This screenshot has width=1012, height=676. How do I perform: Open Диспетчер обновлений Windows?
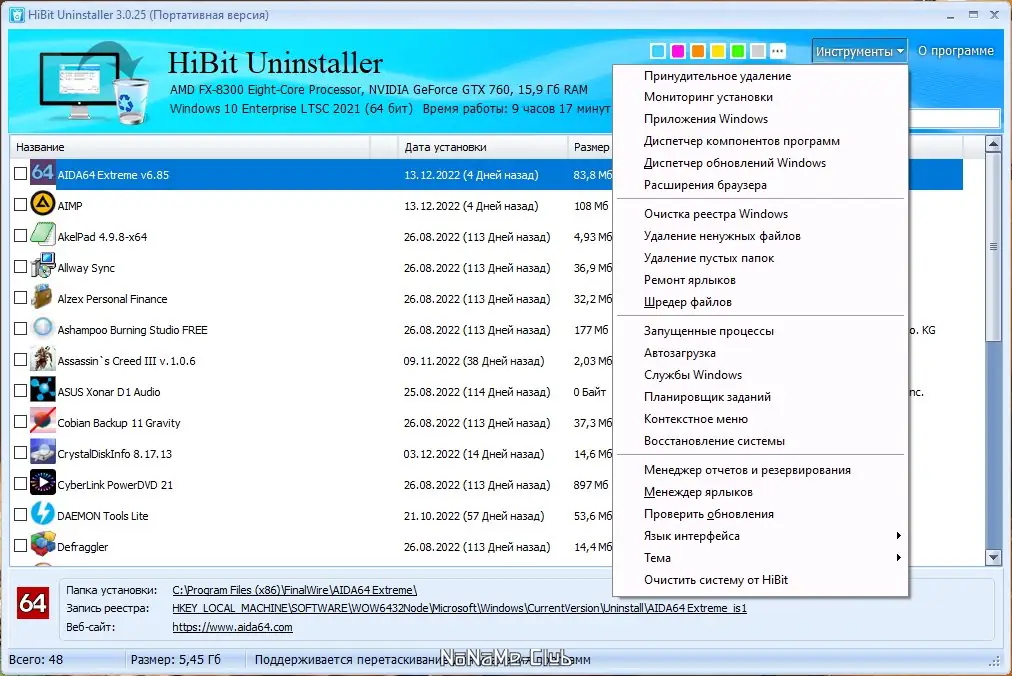point(760,163)
